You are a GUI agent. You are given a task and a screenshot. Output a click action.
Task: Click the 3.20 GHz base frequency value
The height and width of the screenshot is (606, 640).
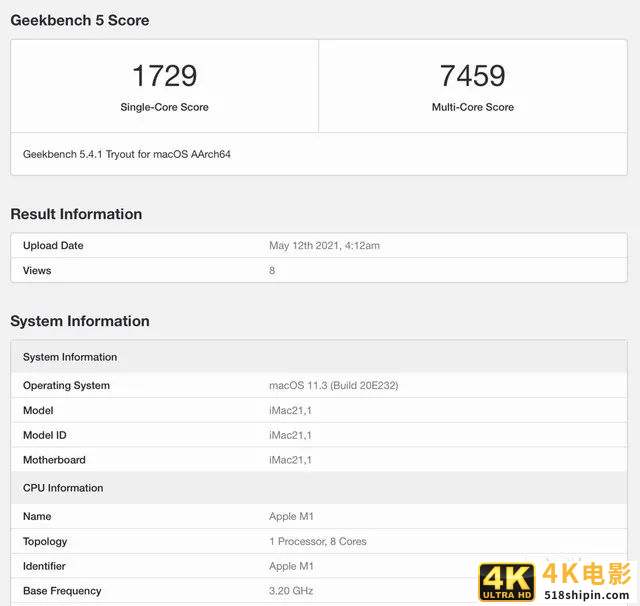(291, 591)
